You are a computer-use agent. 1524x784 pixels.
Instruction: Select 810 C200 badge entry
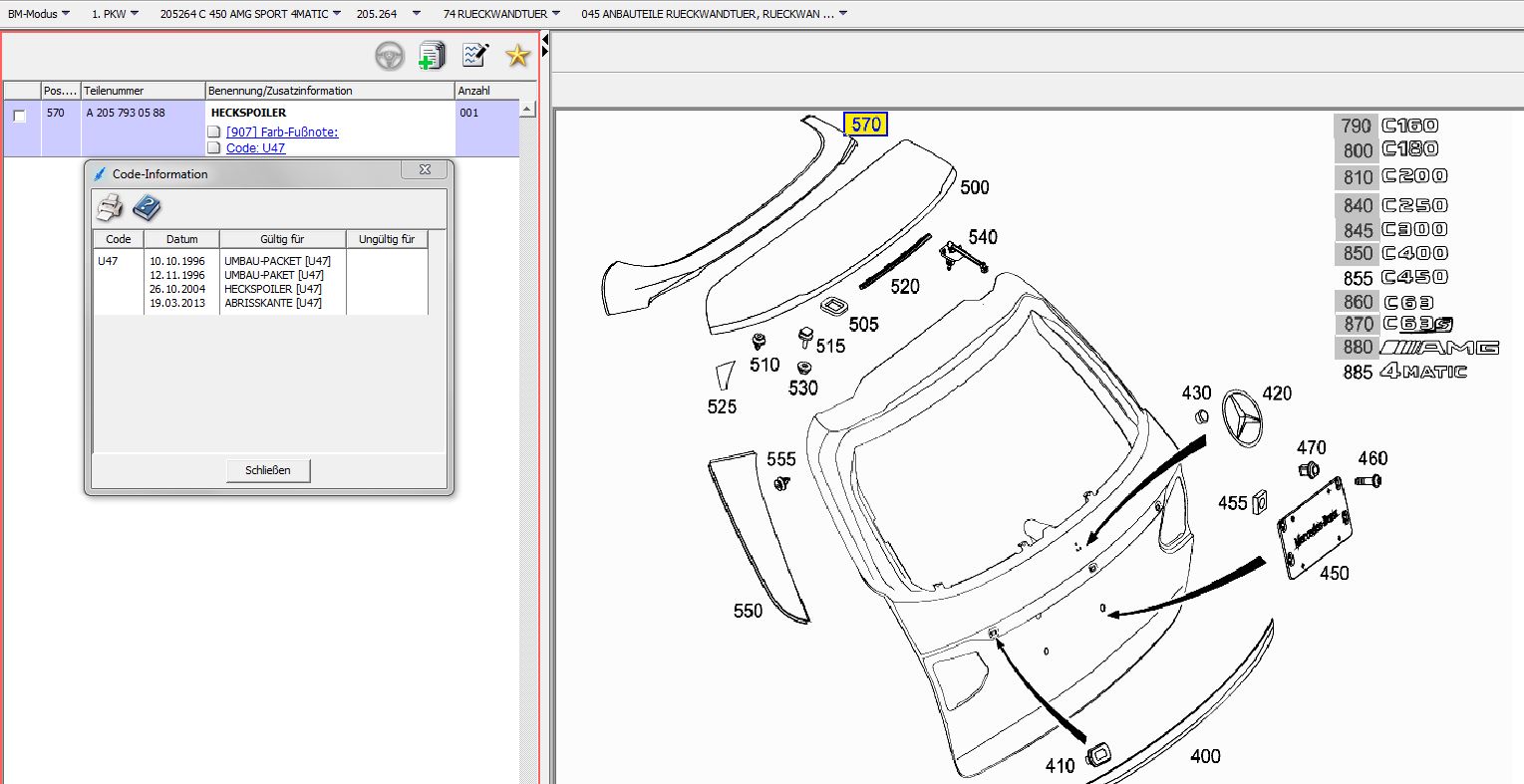tap(1391, 177)
